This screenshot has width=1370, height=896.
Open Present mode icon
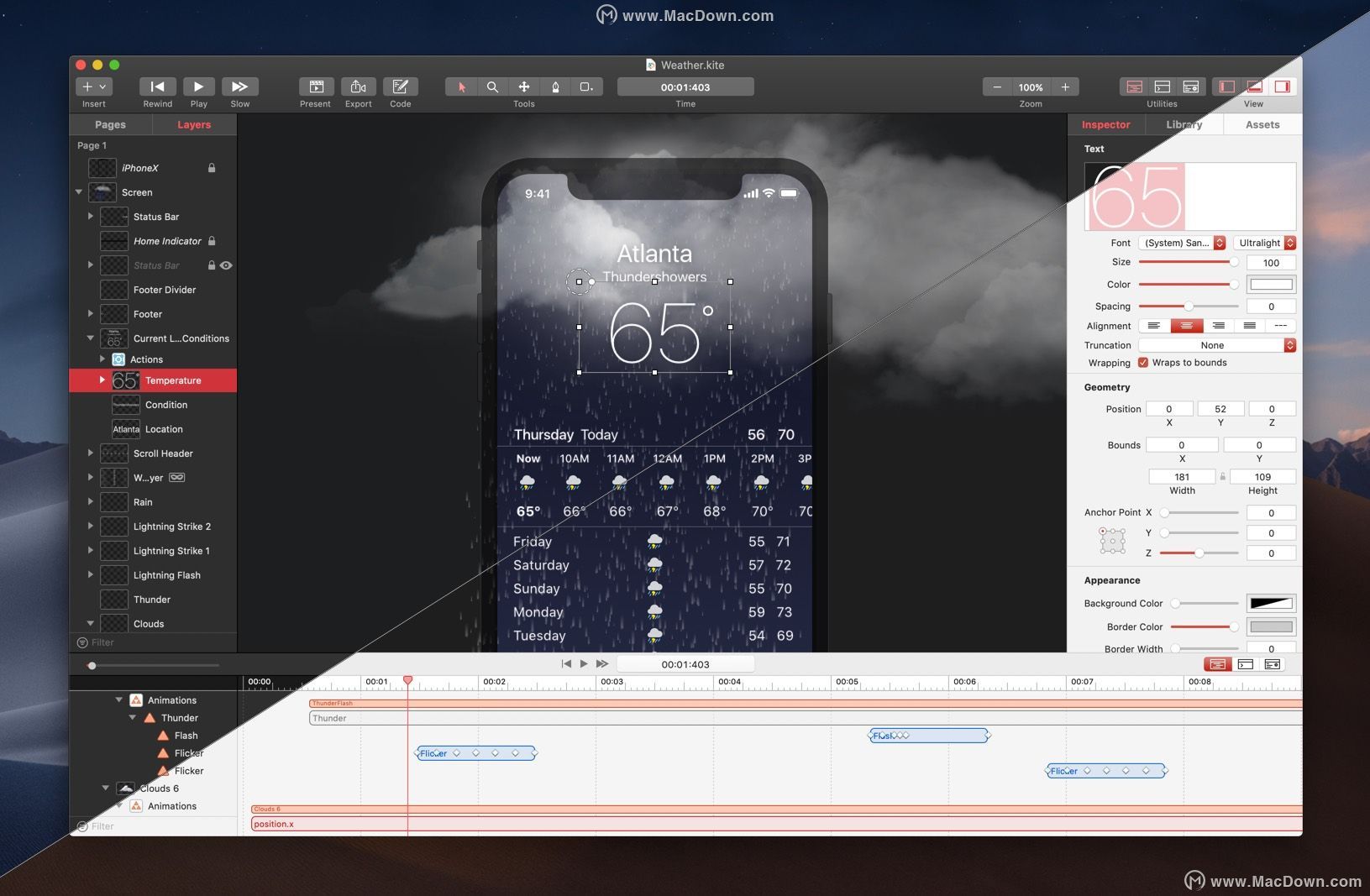pos(316,86)
